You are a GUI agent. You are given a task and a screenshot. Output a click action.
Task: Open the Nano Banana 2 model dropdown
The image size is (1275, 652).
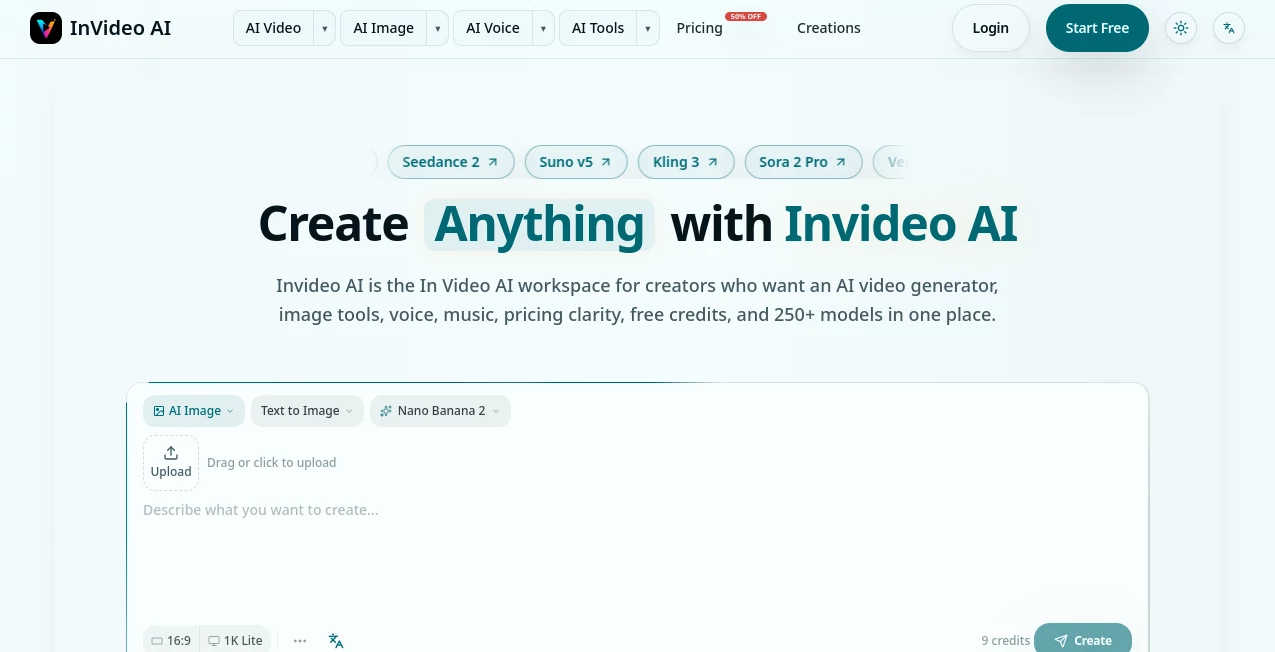tap(440, 410)
